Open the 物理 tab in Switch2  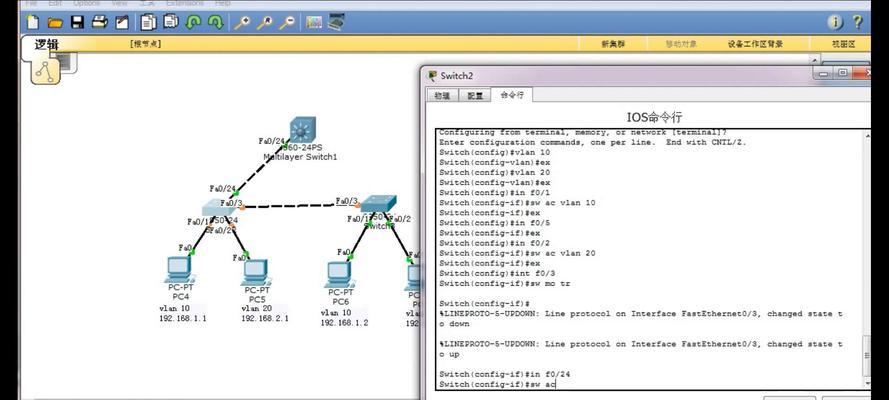pos(442,96)
